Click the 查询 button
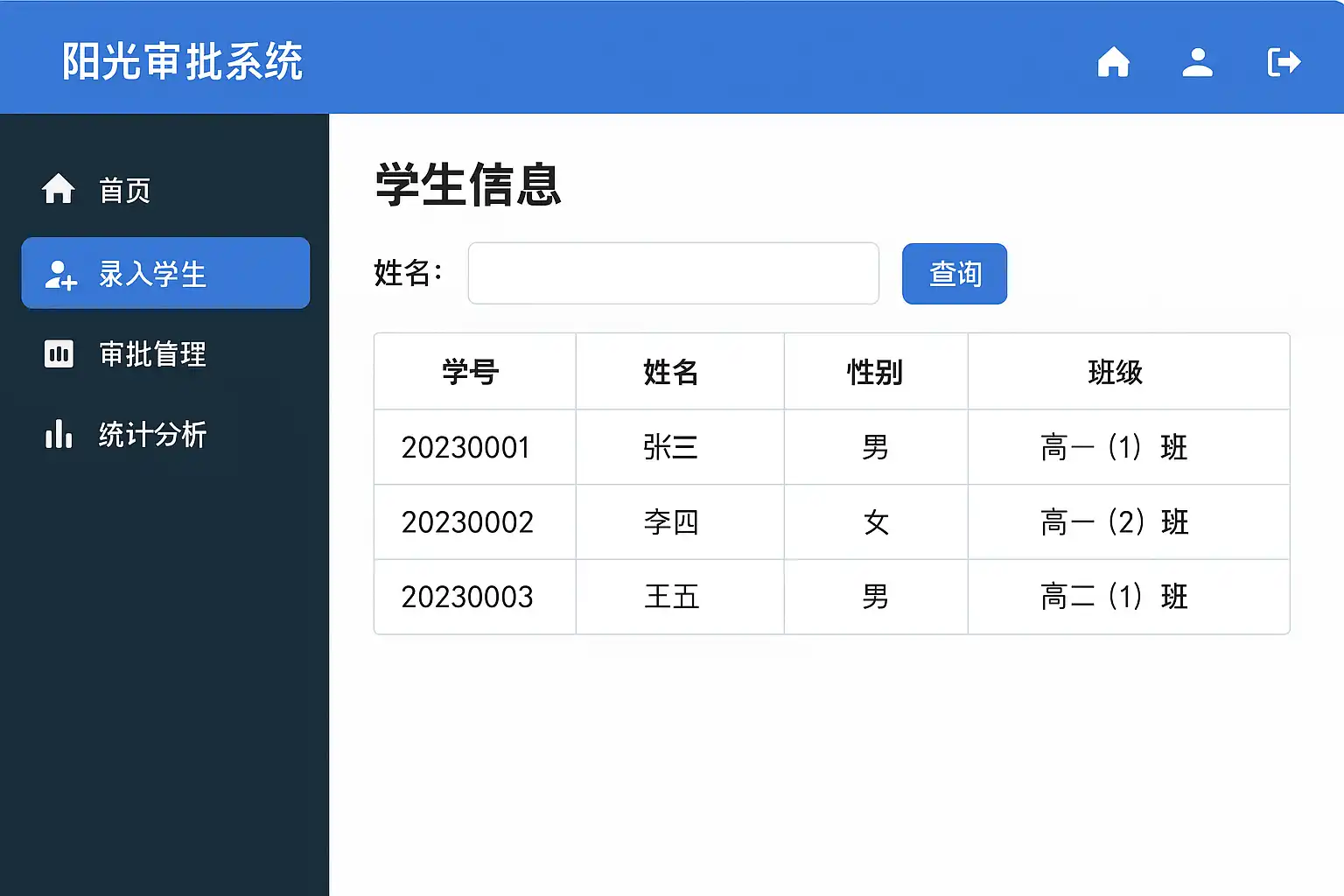 coord(955,274)
